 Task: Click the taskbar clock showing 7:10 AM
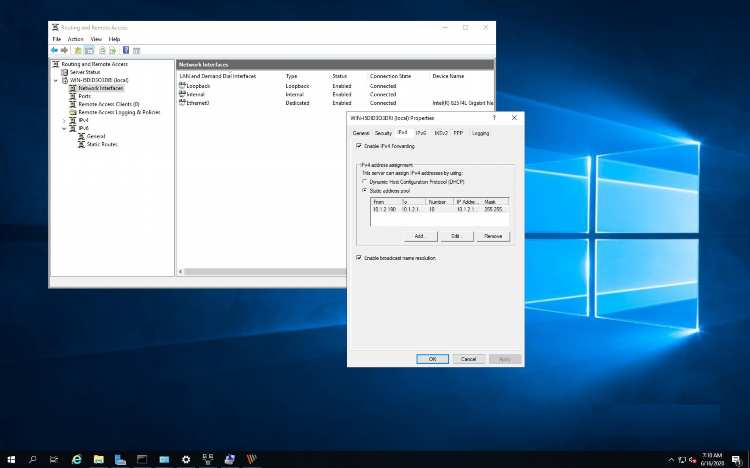(711, 460)
